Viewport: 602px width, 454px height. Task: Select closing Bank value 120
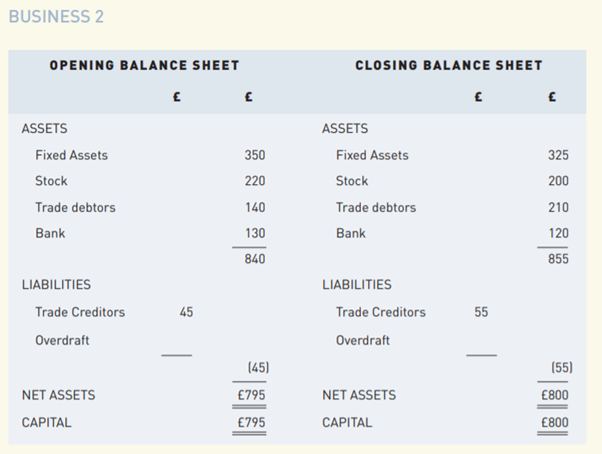pos(558,233)
